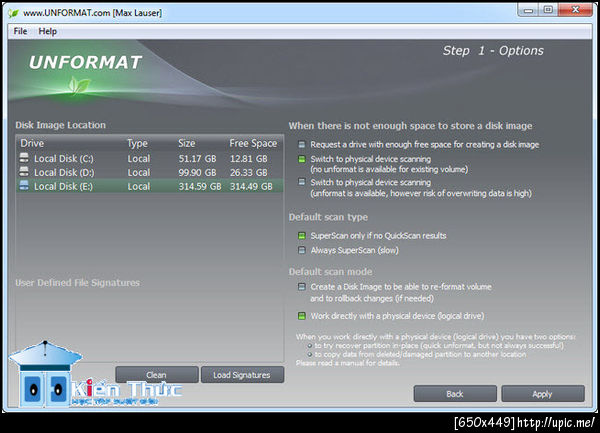The image size is (600, 433).
Task: Click the Local Disk (E:) drive icon
Action: click(x=24, y=186)
